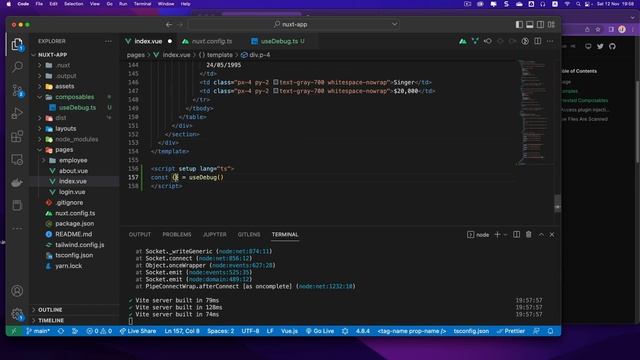The height and width of the screenshot is (360, 640).
Task: Click the Nuxt icon in editor toolbar
Action: pos(462,41)
